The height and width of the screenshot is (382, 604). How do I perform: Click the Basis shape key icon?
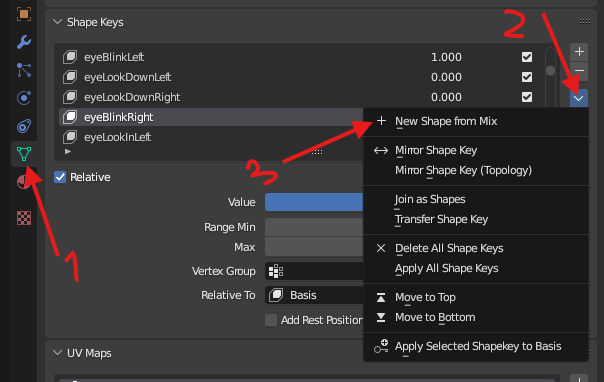tap(276, 295)
